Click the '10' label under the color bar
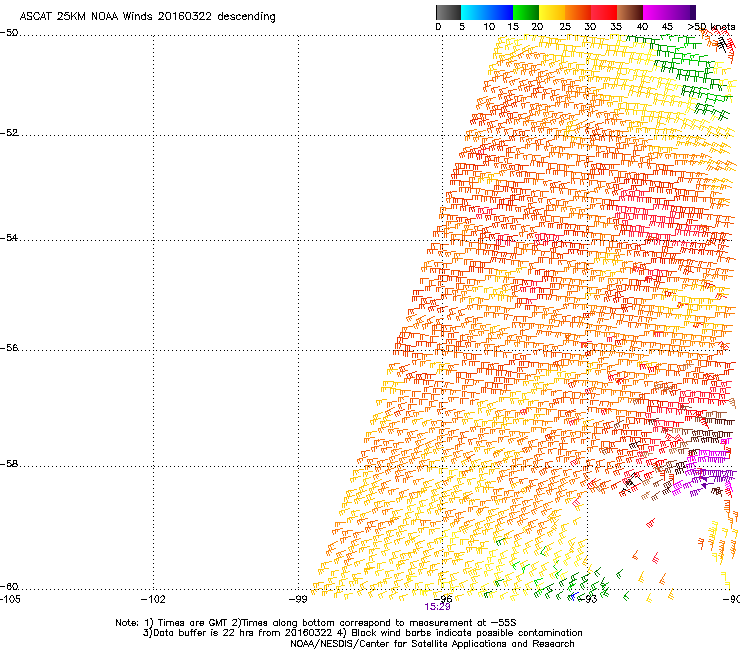This screenshot has width=740, height=650. coord(489,27)
